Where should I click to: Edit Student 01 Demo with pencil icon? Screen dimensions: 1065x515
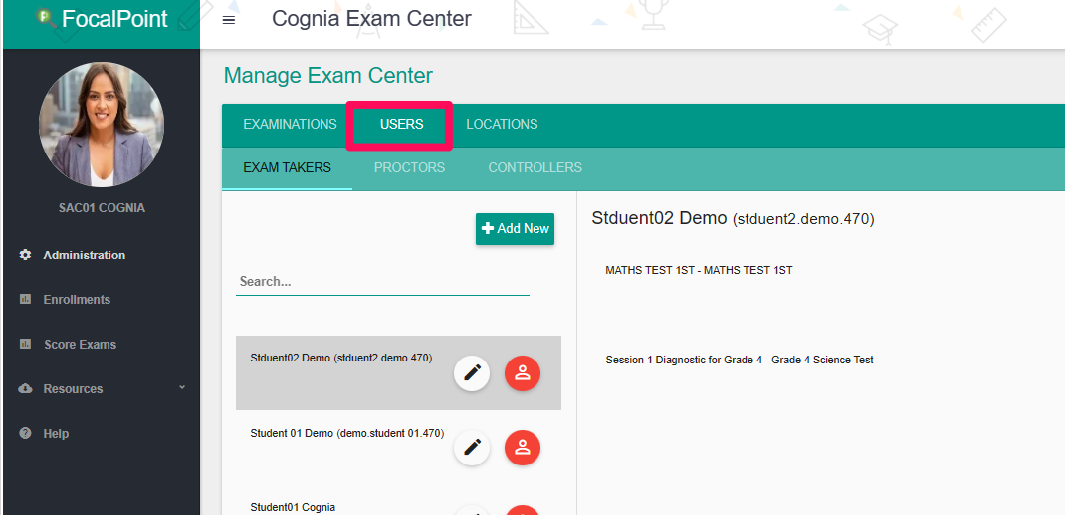coord(472,447)
